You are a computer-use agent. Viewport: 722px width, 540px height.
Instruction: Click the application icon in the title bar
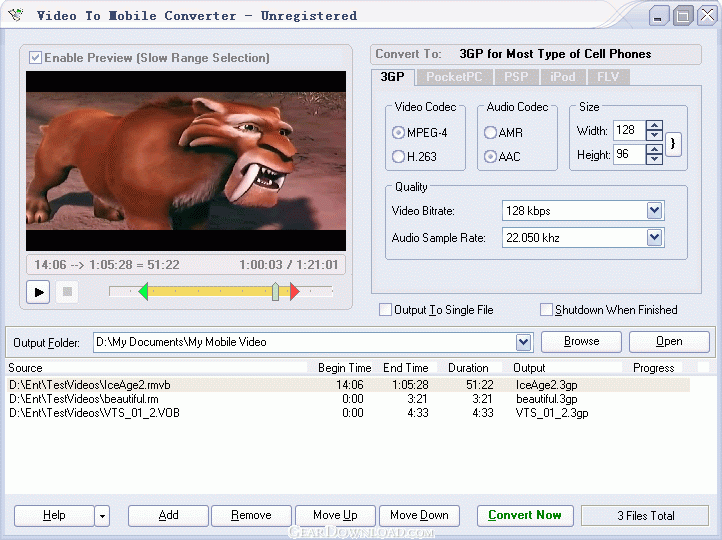pos(16,15)
